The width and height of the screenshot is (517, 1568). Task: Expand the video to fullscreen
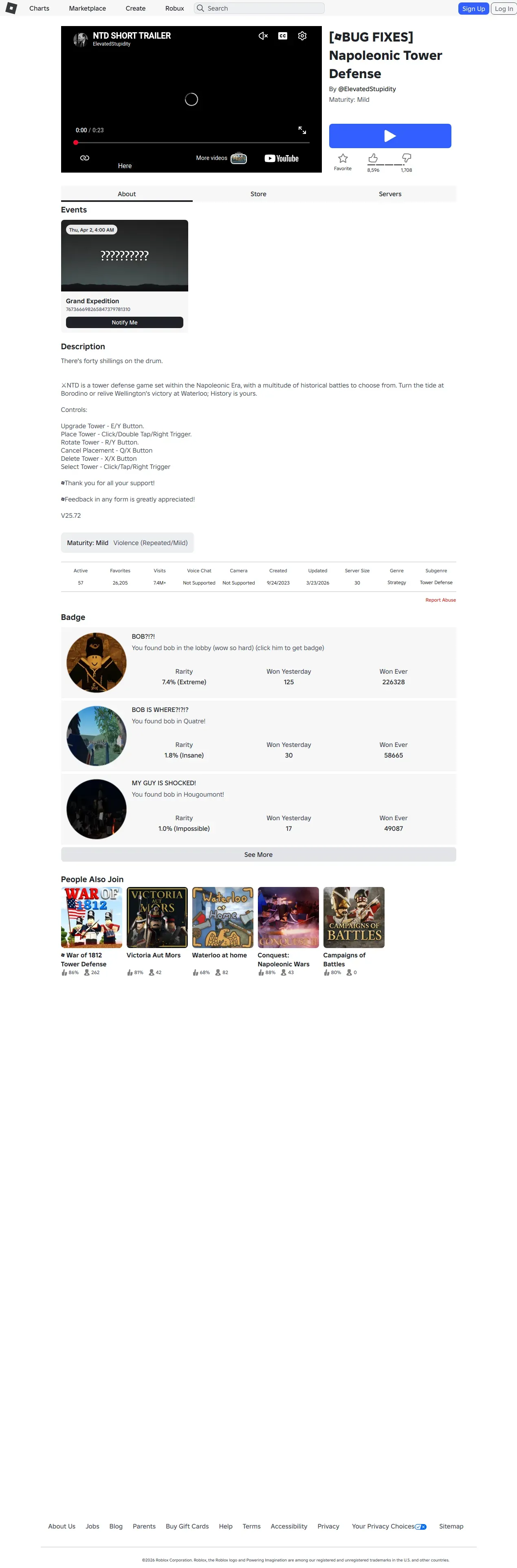302,130
